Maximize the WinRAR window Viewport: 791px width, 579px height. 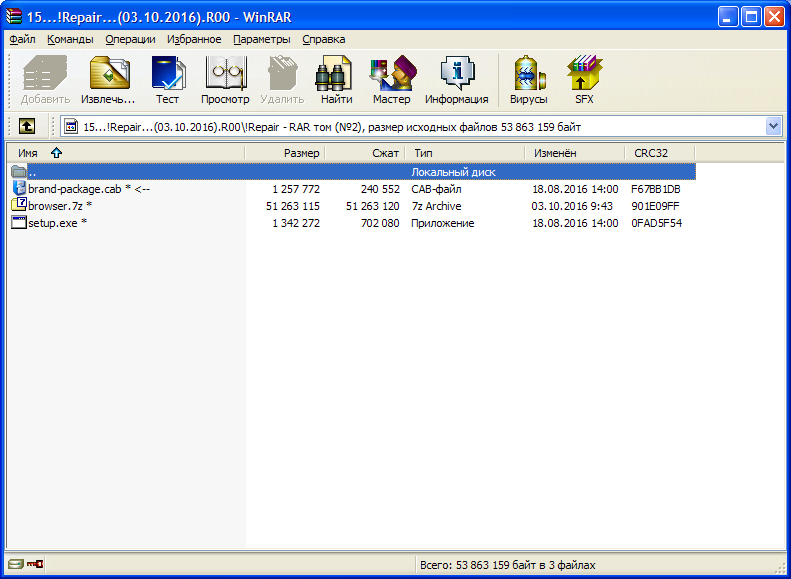[752, 17]
